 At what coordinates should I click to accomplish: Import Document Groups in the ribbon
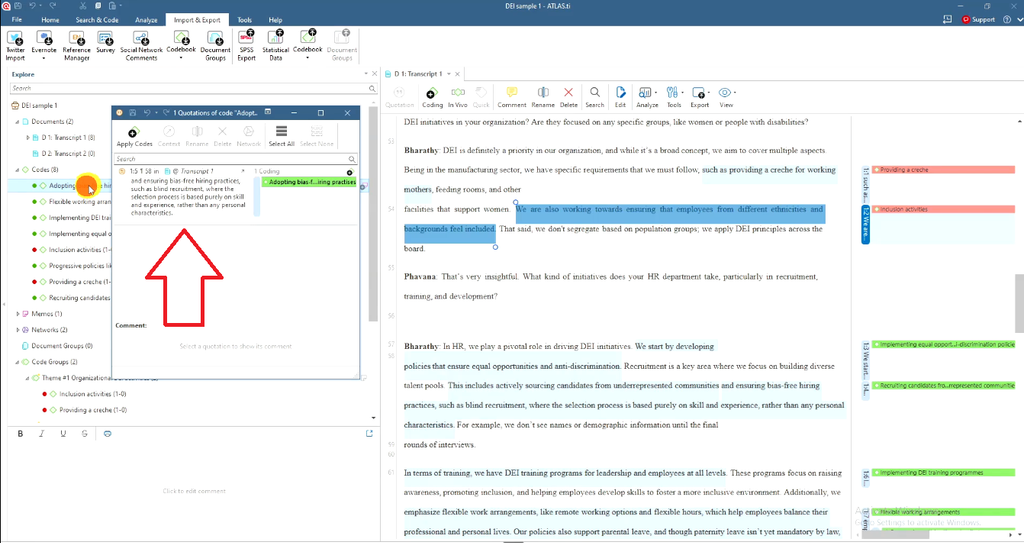click(x=215, y=45)
